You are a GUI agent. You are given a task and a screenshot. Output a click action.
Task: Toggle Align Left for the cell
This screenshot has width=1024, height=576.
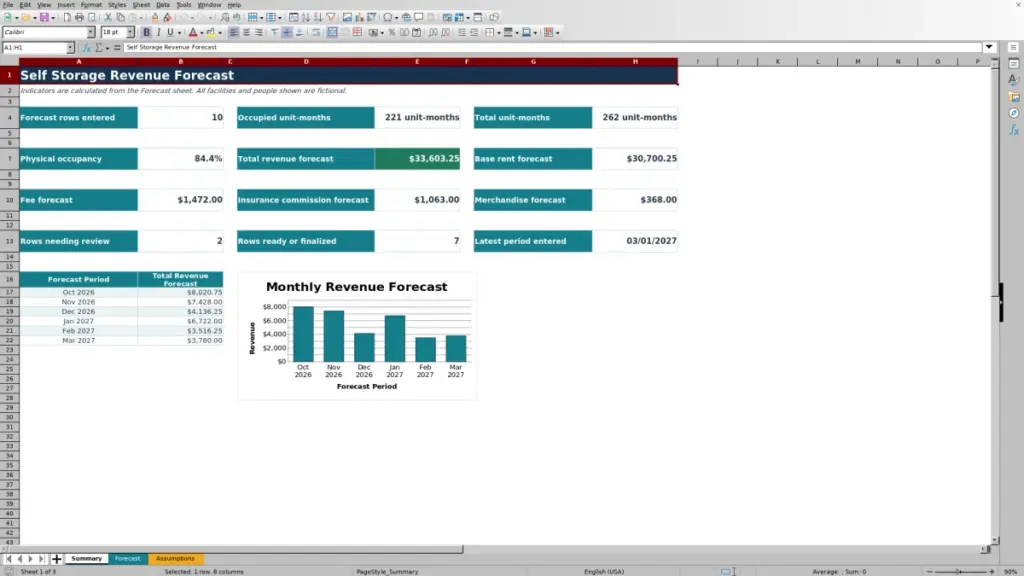(234, 32)
